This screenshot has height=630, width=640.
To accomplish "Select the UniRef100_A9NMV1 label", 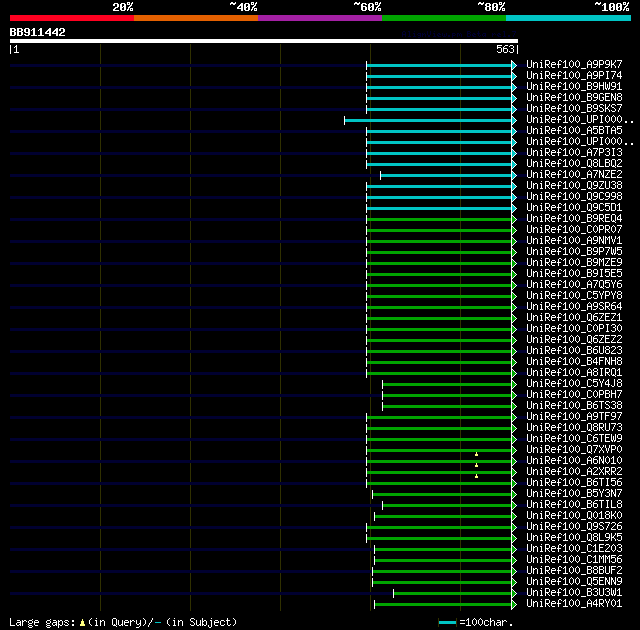I will point(574,241).
